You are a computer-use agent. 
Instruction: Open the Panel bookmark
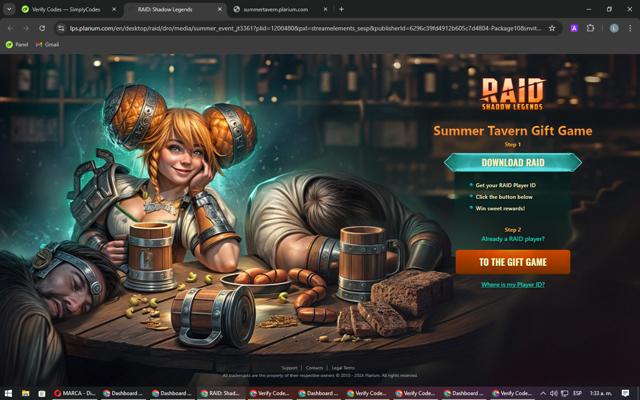[17, 44]
